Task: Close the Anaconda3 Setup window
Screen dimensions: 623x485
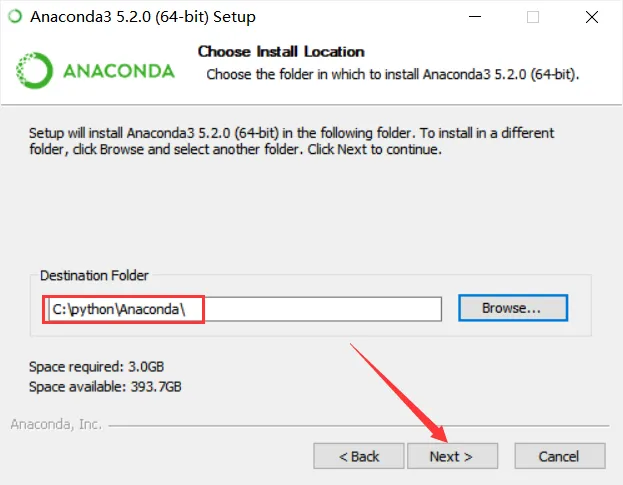Action: (592, 17)
